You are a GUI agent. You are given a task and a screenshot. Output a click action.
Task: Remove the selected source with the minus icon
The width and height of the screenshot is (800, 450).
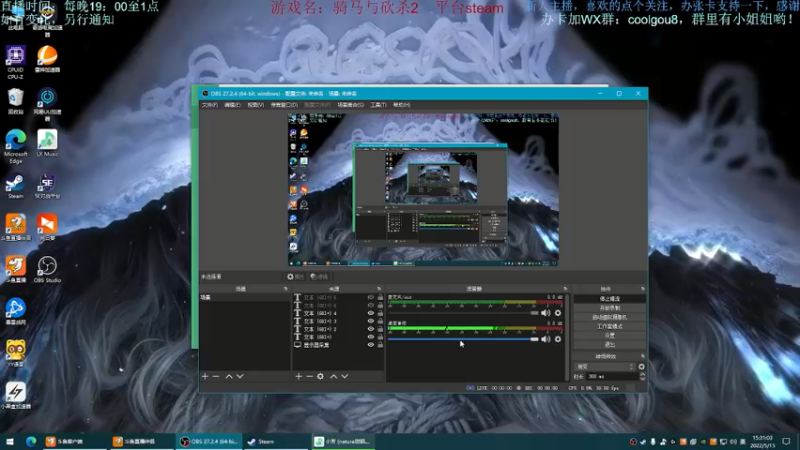(x=309, y=376)
